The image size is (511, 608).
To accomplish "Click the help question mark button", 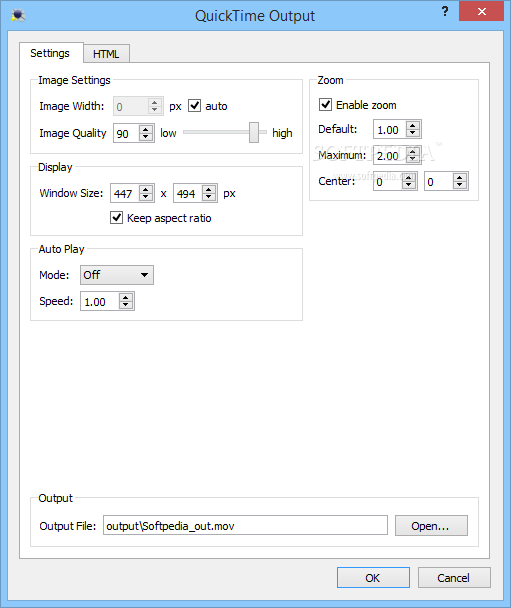I will (x=445, y=12).
